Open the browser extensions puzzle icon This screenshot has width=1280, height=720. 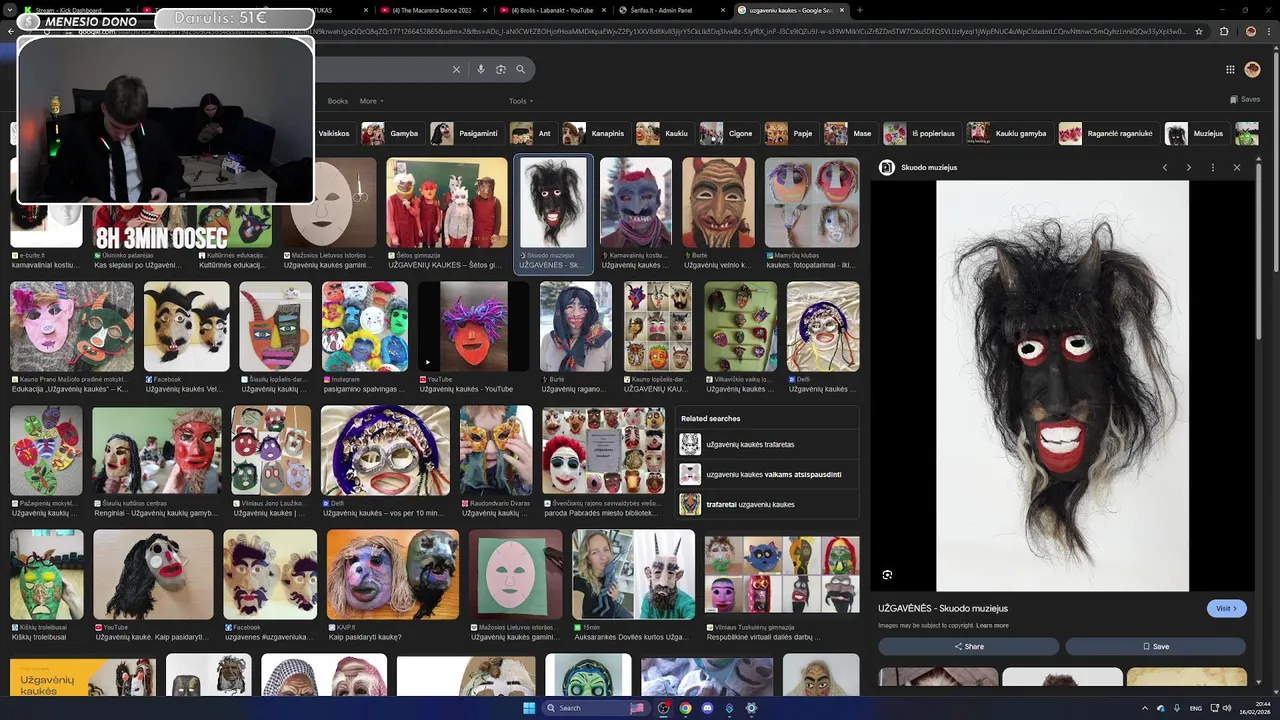(1224, 31)
